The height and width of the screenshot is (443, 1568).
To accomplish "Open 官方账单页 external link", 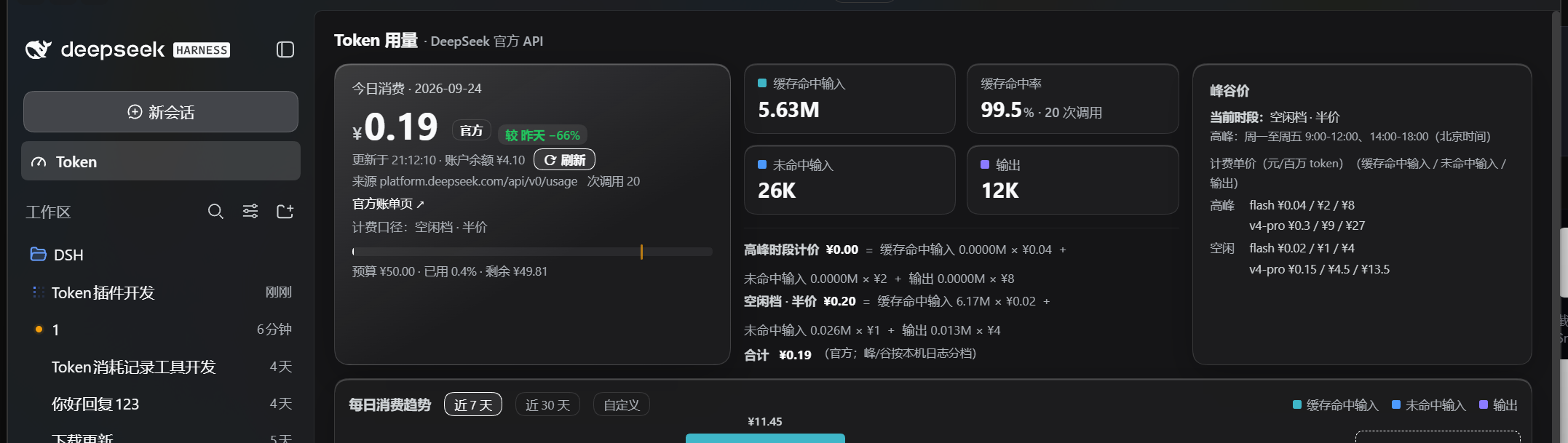I will (x=388, y=204).
